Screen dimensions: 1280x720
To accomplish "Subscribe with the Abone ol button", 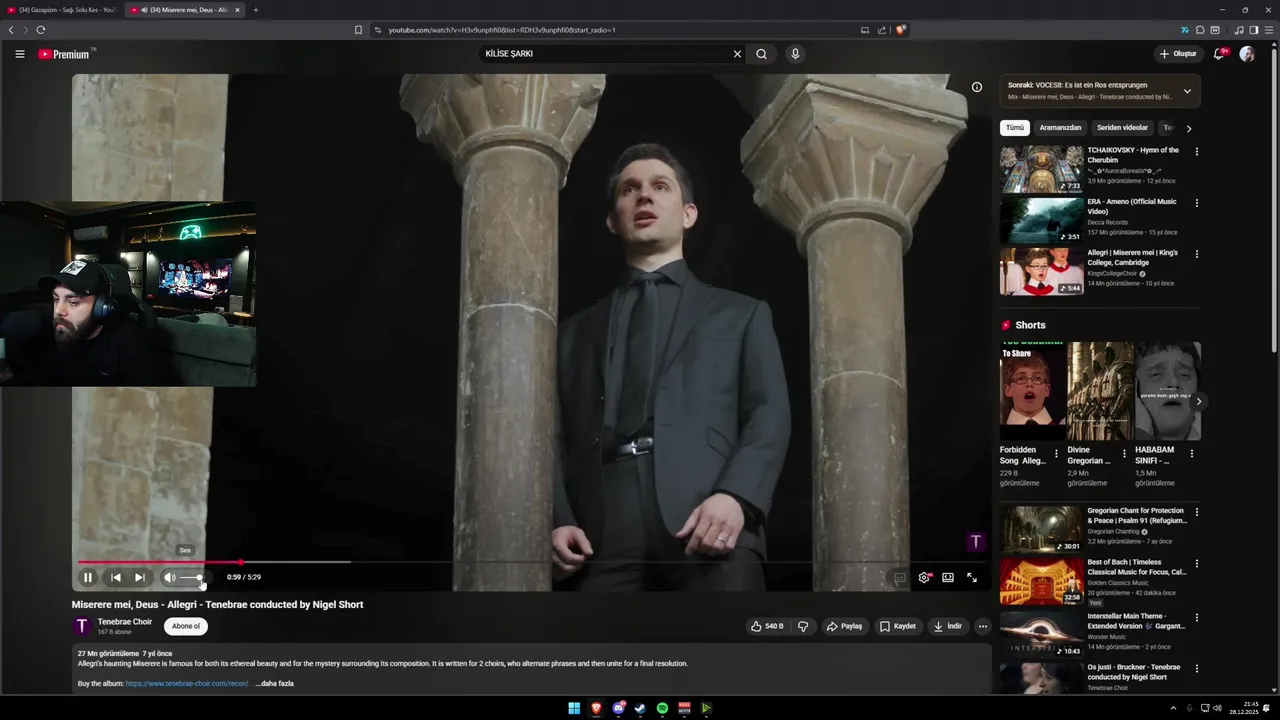I will point(186,626).
